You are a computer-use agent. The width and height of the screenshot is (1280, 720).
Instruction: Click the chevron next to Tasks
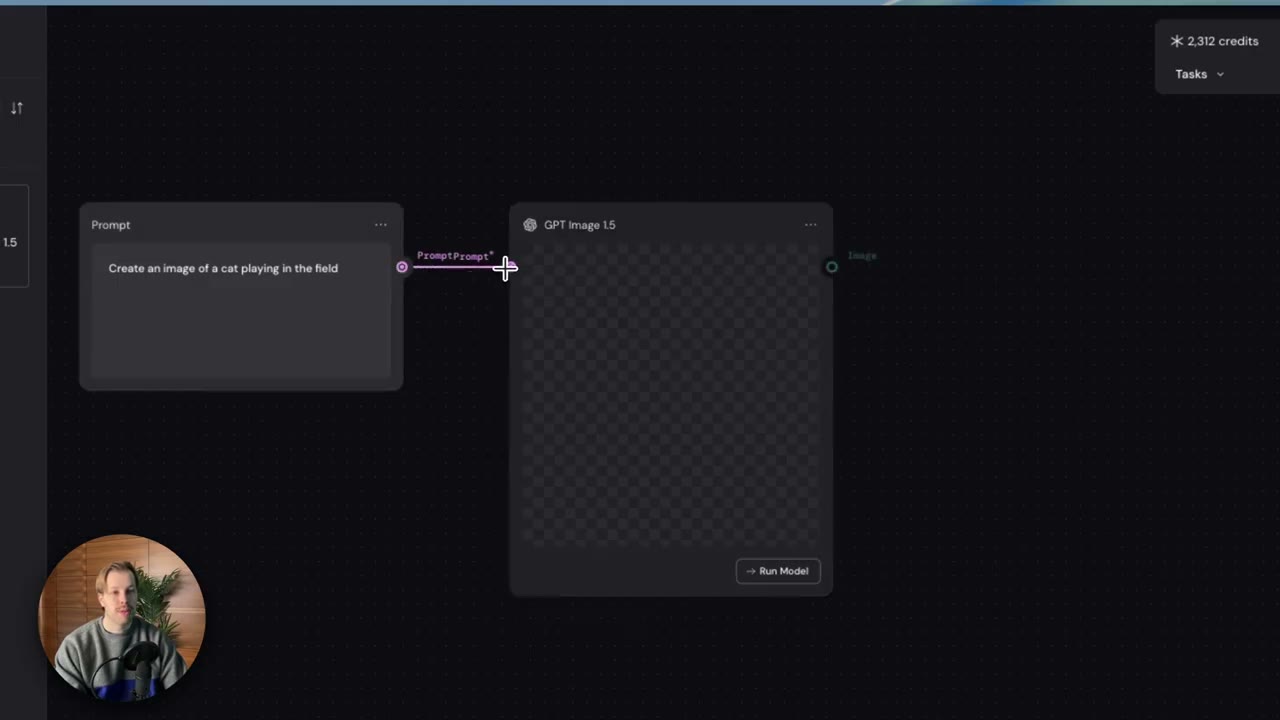click(1220, 75)
